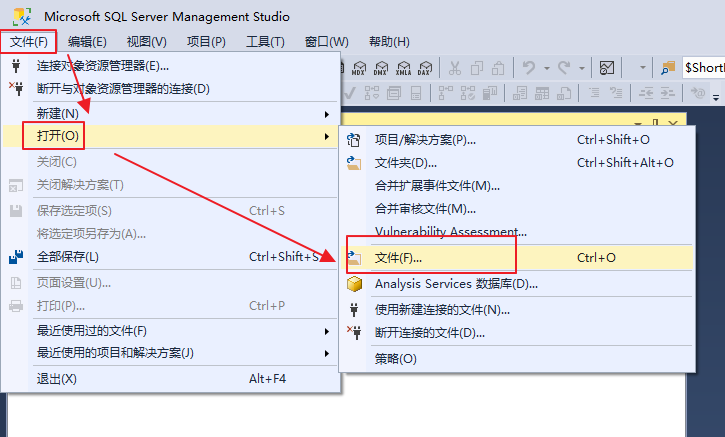Open the 工具(T) menu
Screen dimensions: 725x437
265,42
